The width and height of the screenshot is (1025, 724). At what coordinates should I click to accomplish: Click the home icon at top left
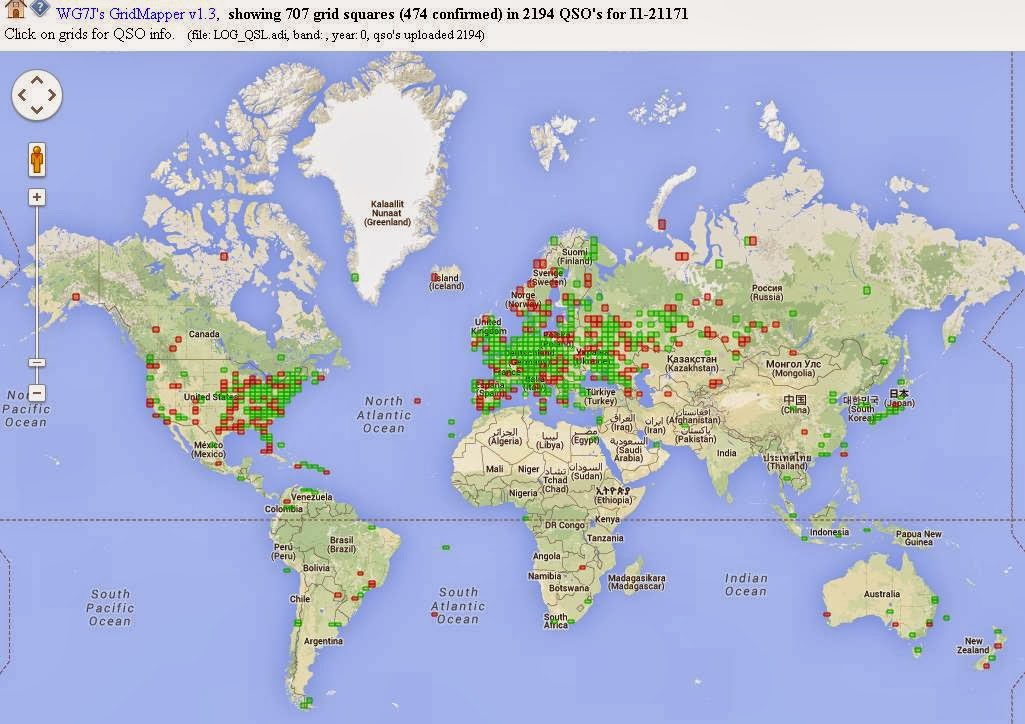pos(14,7)
